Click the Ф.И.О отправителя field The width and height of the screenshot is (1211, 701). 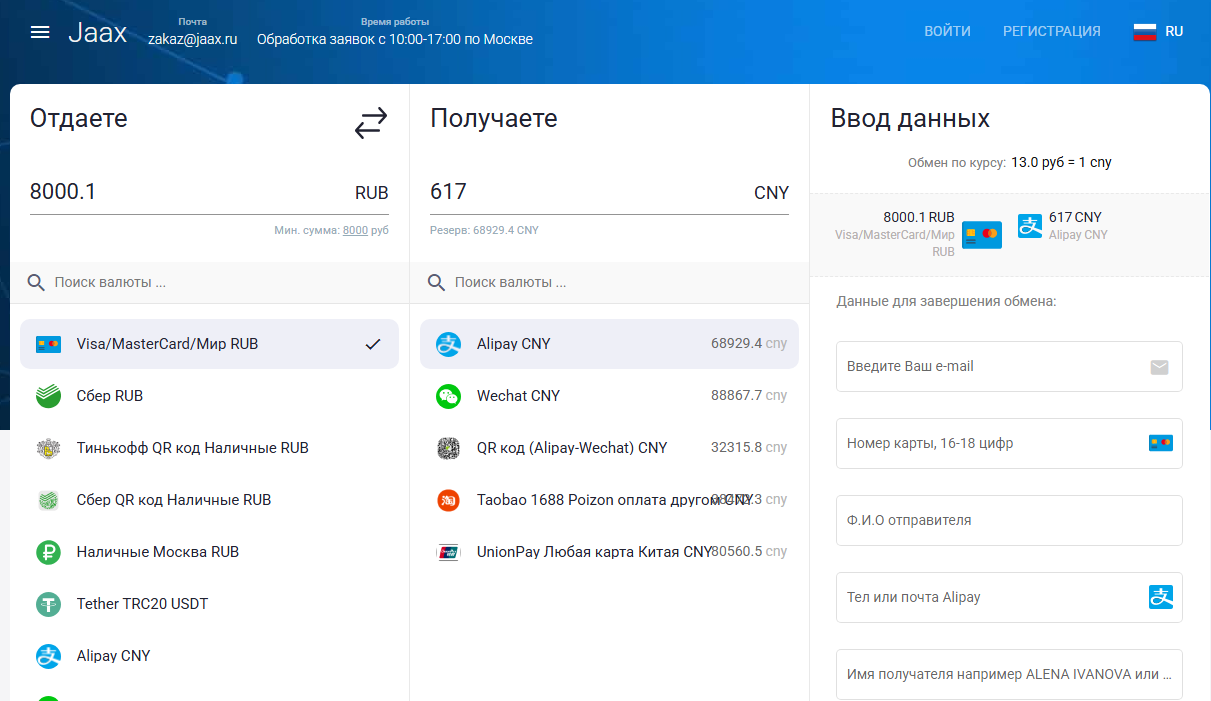pyautogui.click(x=1009, y=520)
